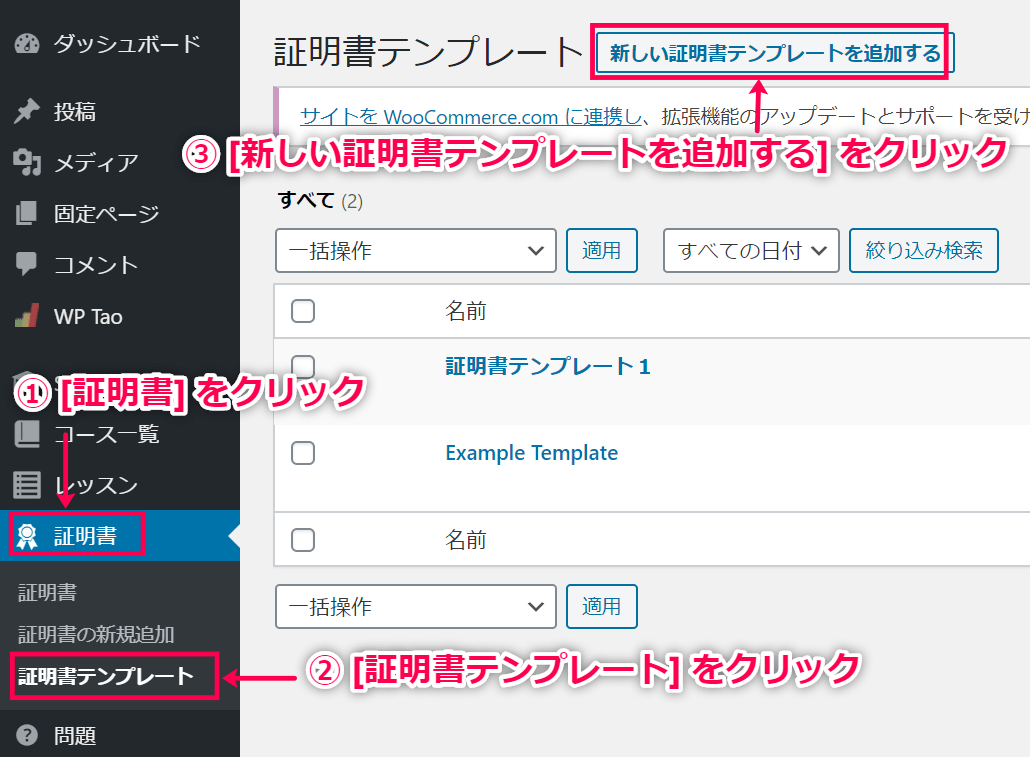Tick the checkbox for 証明書テンプレート１
Image resolution: width=1030 pixels, height=757 pixels.
tap(303, 366)
